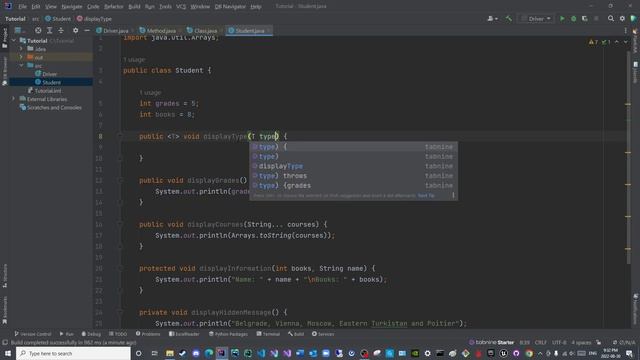Open Project panel options gear
This screenshot has width=640, height=360.
click(x=76, y=30)
